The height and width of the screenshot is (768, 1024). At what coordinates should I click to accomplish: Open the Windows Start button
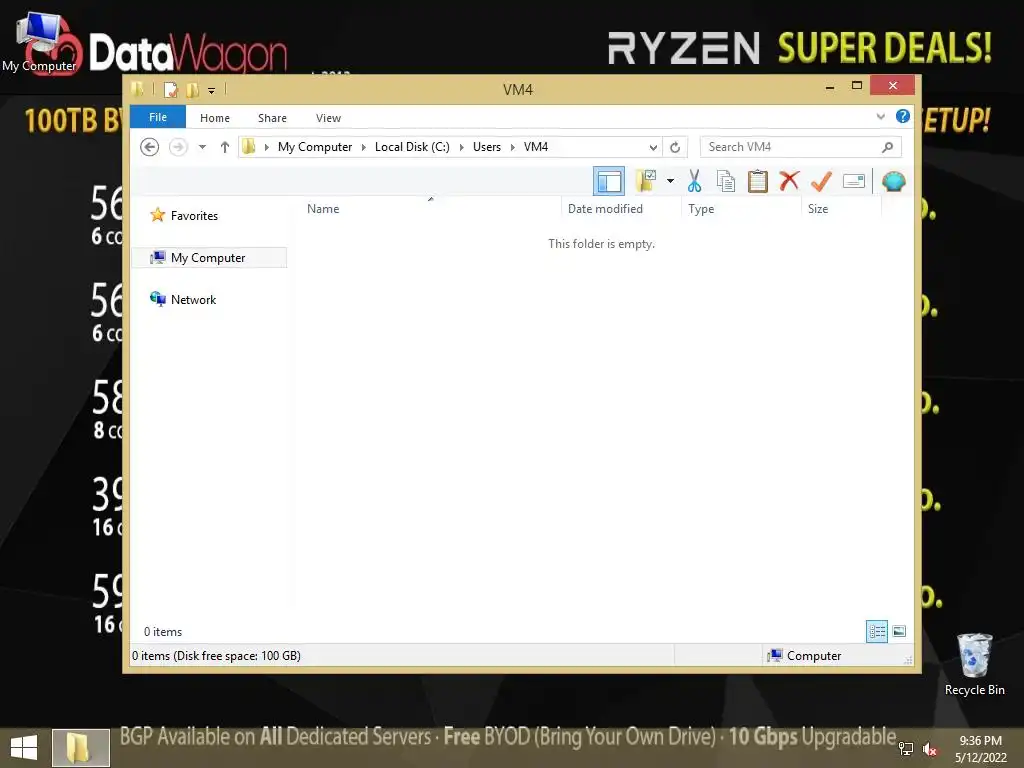(x=24, y=747)
